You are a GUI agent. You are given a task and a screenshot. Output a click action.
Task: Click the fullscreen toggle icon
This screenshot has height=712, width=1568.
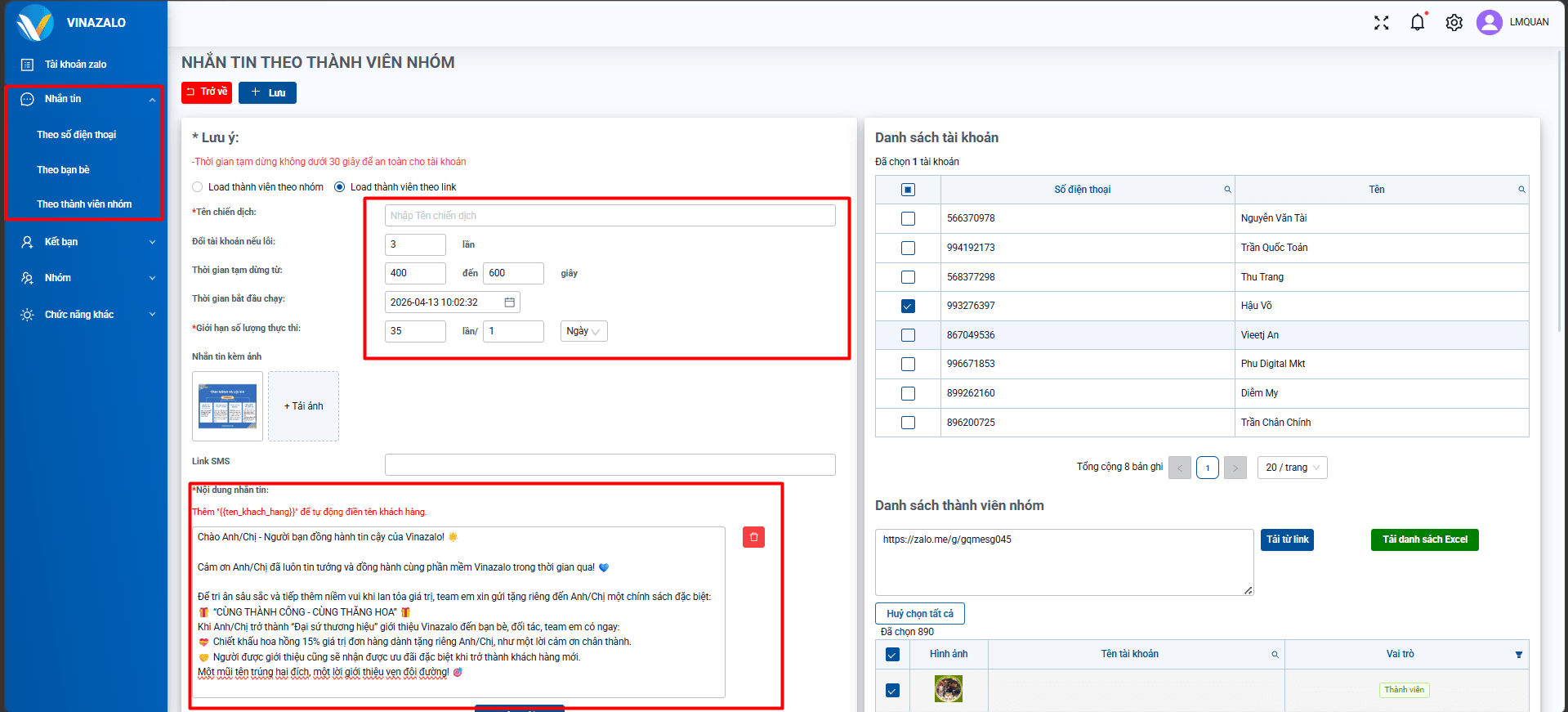click(x=1381, y=23)
